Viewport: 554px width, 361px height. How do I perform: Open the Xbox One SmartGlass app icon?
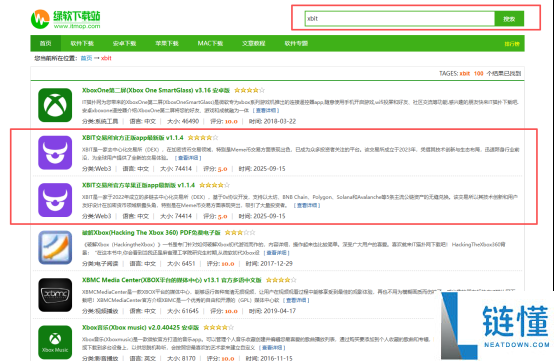coord(55,105)
